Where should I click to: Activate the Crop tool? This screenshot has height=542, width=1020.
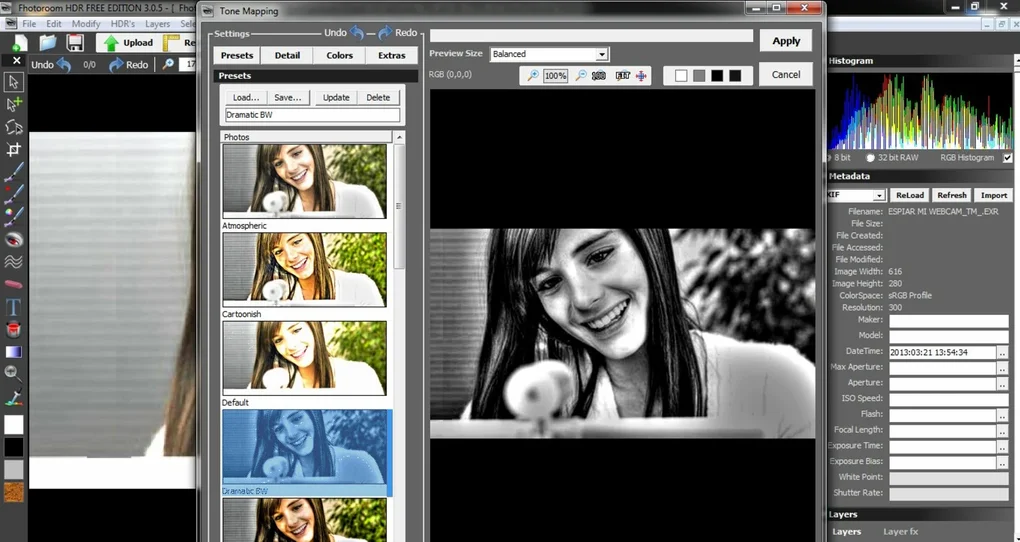pyautogui.click(x=14, y=150)
